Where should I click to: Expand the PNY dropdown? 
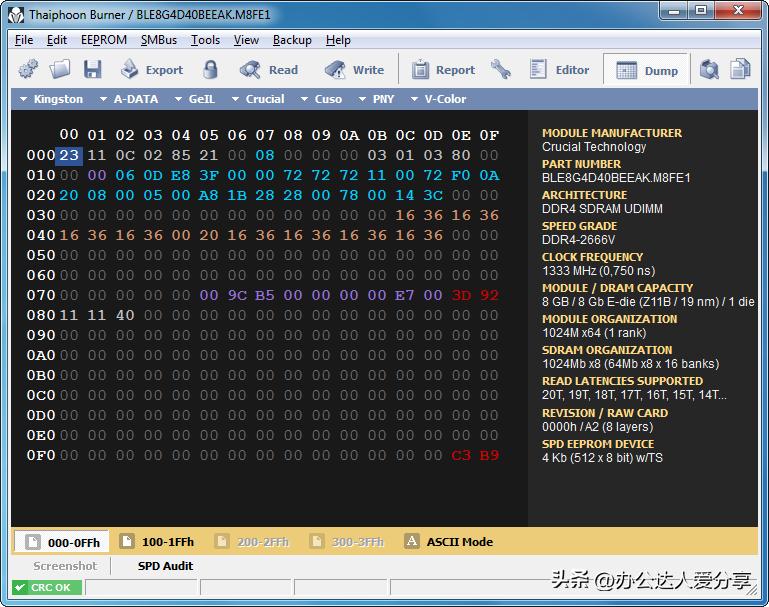[377, 99]
